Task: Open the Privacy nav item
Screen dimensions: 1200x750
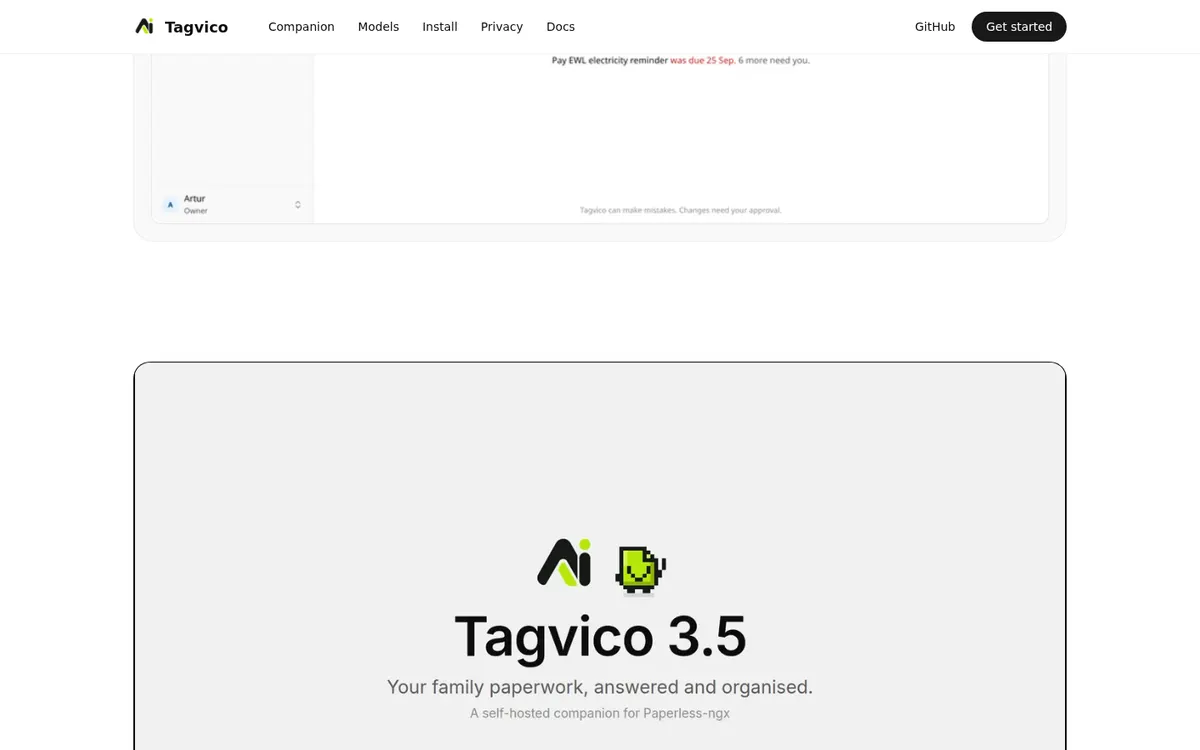Action: pyautogui.click(x=502, y=27)
